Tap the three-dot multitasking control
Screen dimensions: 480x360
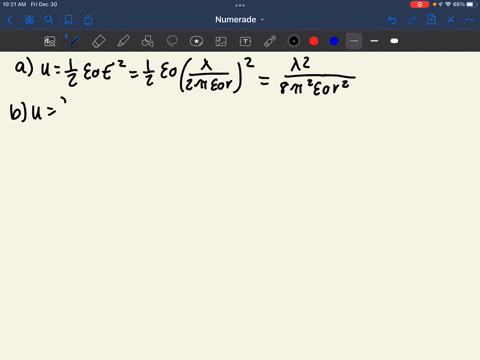pos(240,5)
